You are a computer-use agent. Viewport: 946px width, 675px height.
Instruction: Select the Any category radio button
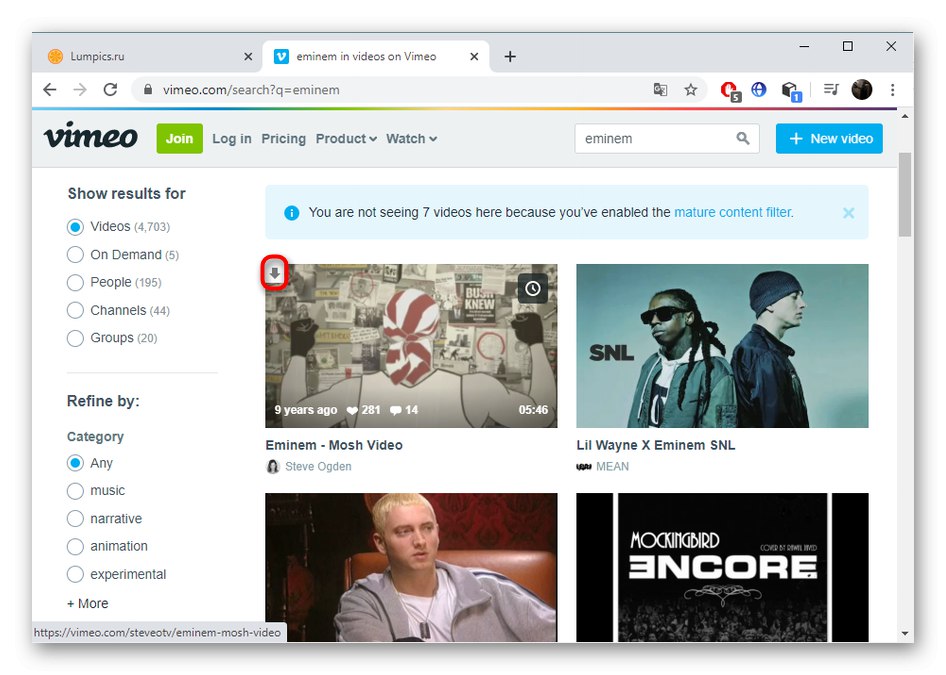[x=75, y=463]
